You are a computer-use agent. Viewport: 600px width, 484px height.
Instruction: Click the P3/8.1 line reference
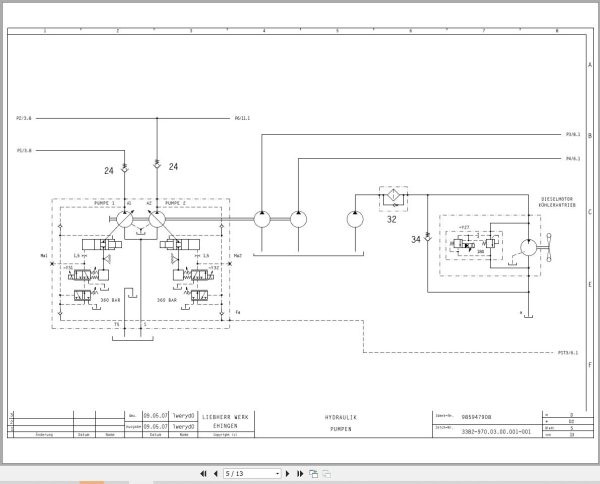[573, 134]
